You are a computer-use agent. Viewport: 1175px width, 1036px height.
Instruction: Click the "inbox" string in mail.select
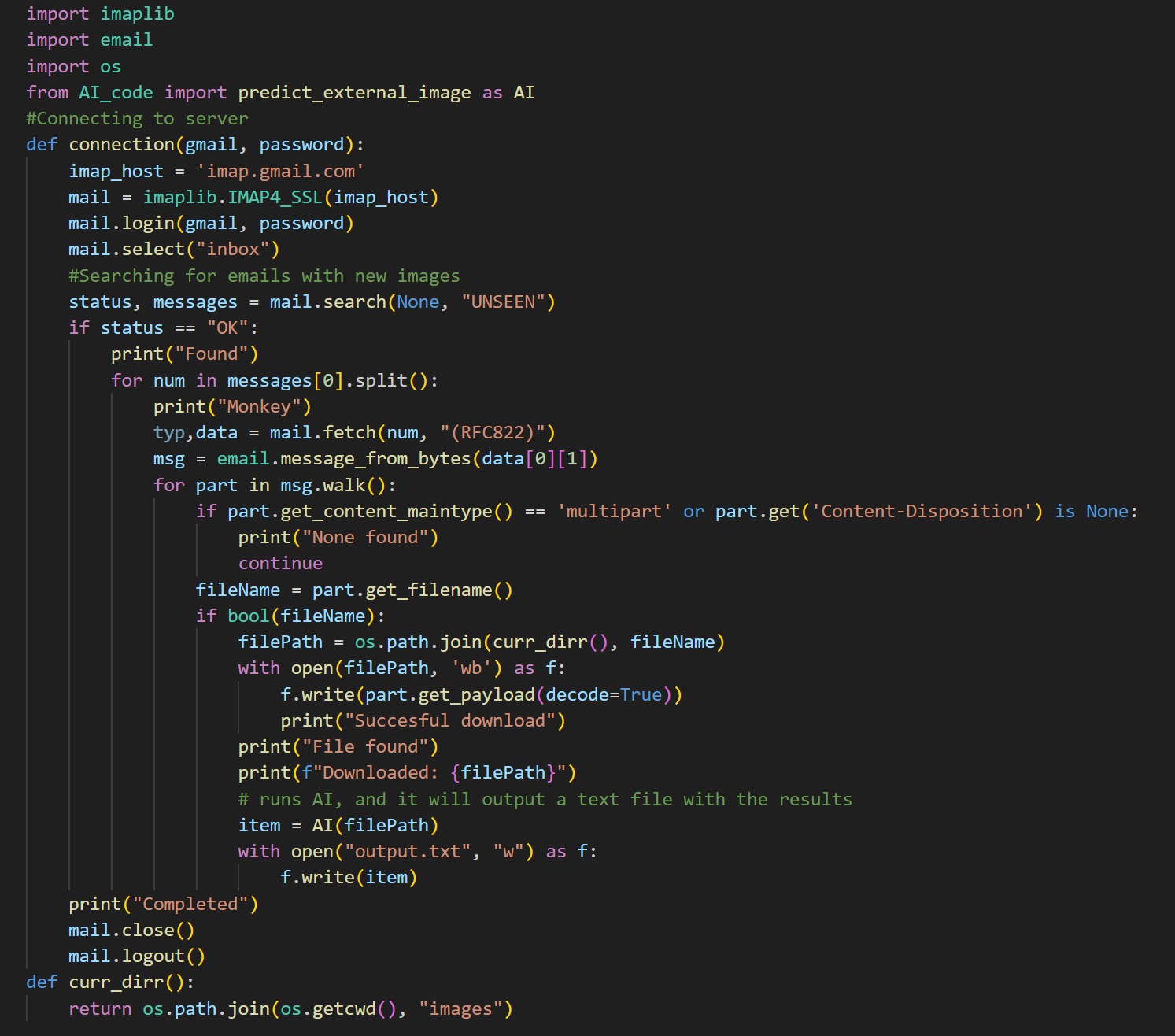[232, 250]
